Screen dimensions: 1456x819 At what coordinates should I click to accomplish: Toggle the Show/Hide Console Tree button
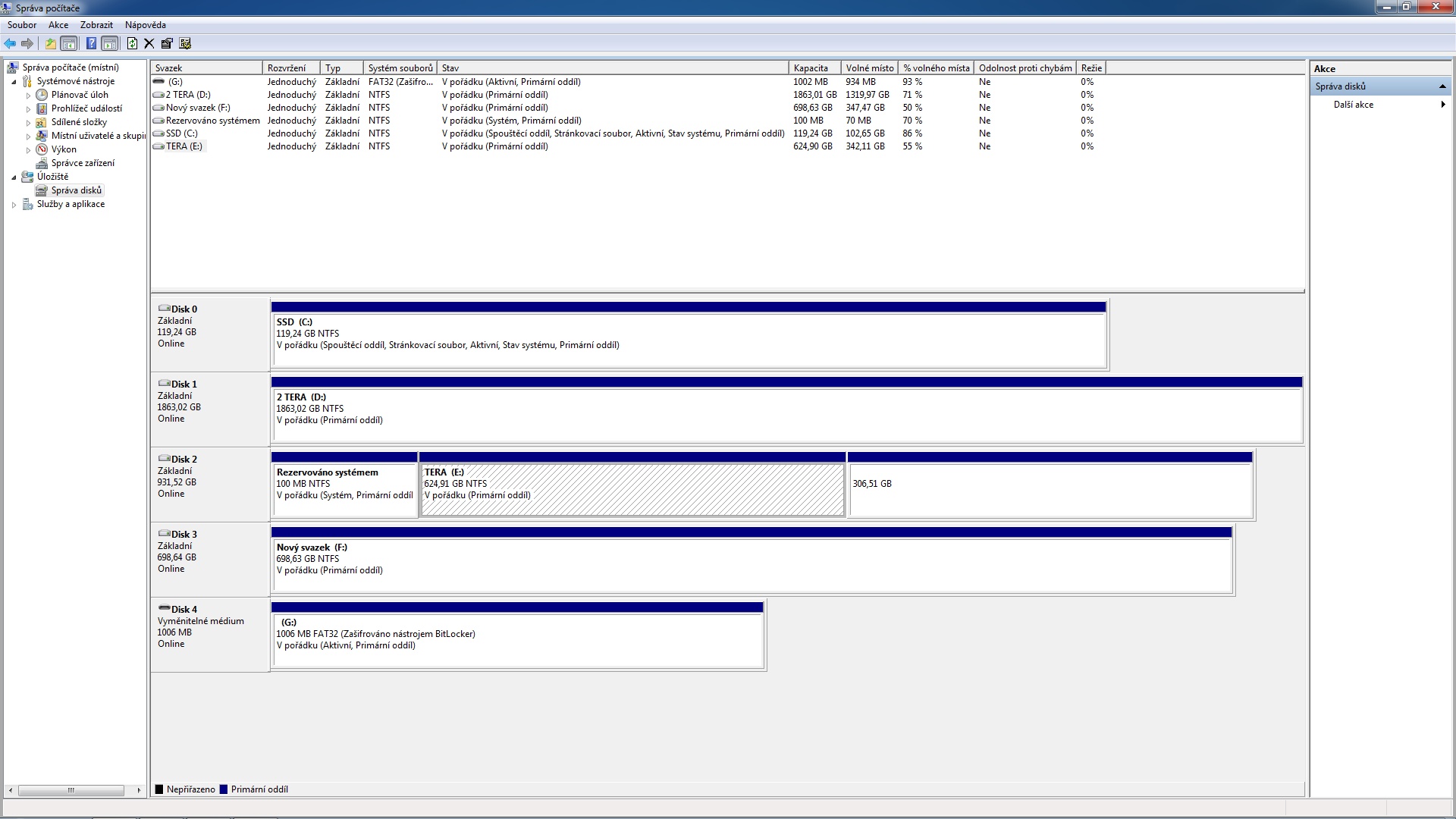click(69, 44)
